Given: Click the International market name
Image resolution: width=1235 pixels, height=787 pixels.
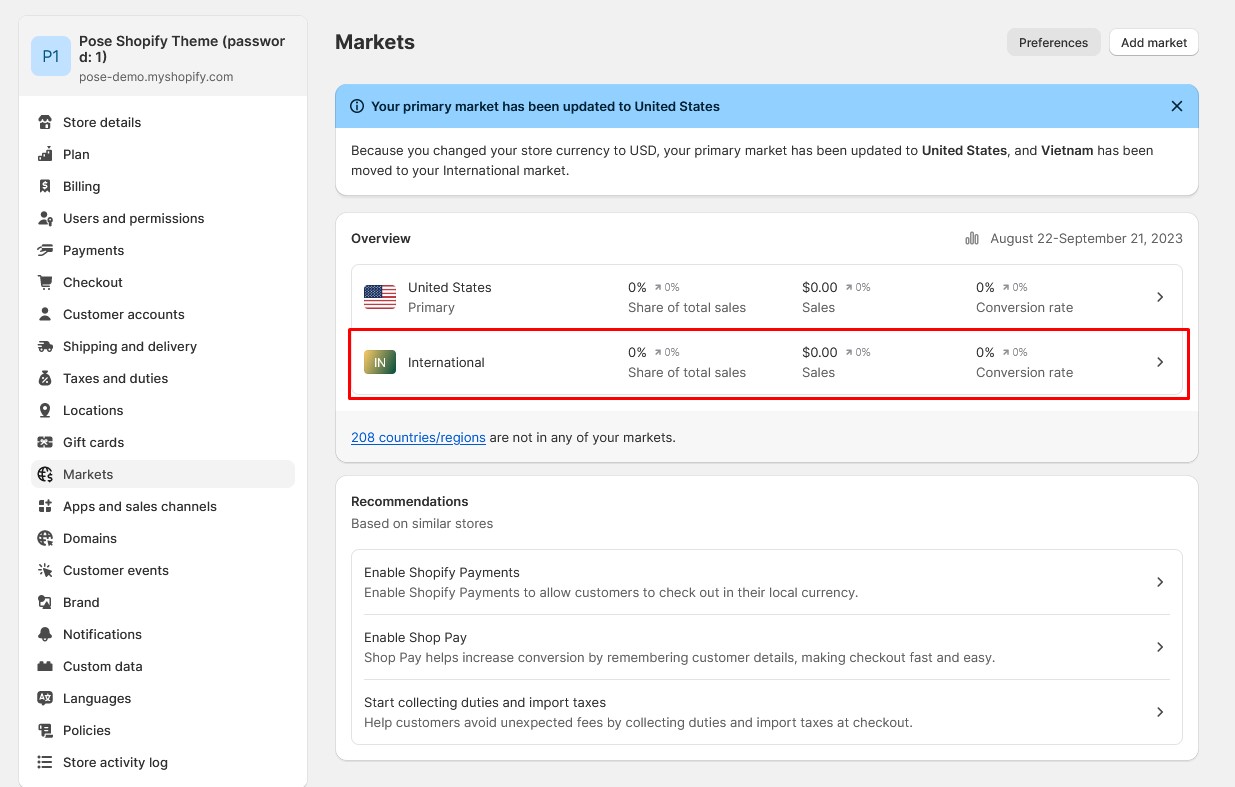Looking at the screenshot, I should [446, 362].
